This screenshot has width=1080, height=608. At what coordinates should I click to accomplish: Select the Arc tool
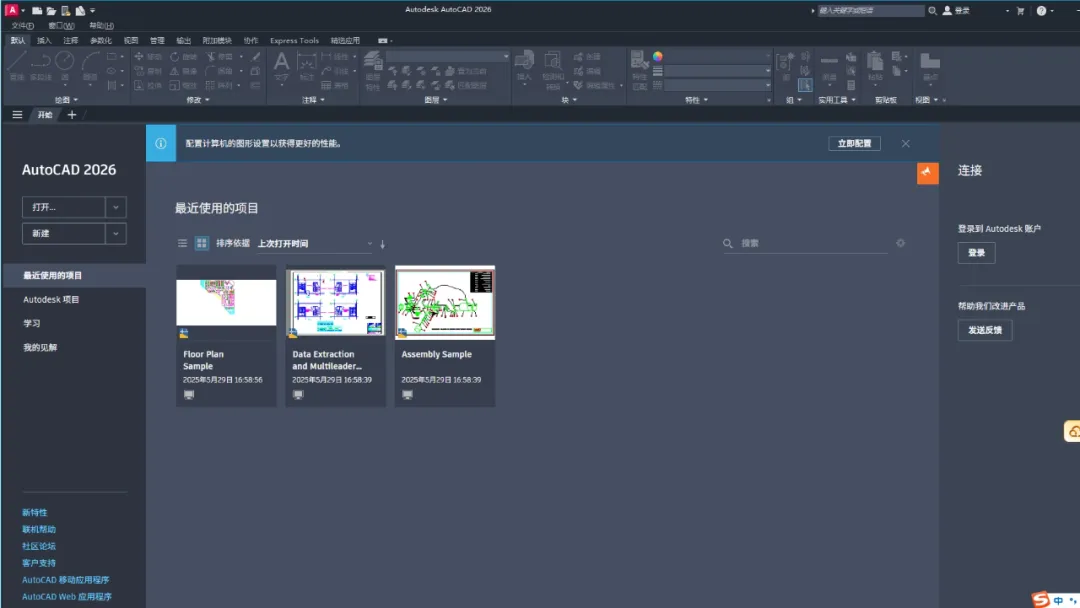[x=90, y=66]
